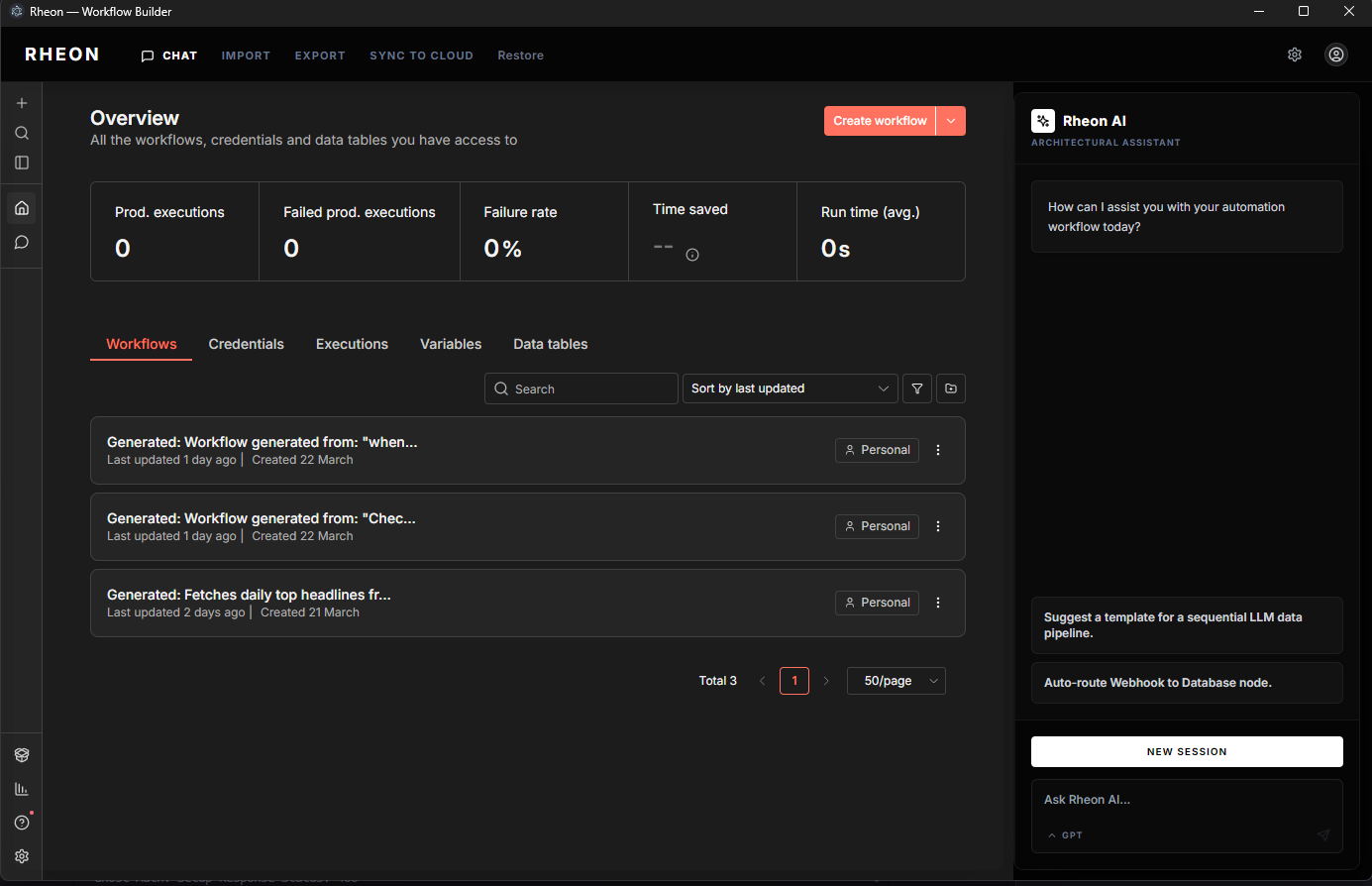Click the Create workflow button
The image size is (1372, 886).
click(880, 121)
